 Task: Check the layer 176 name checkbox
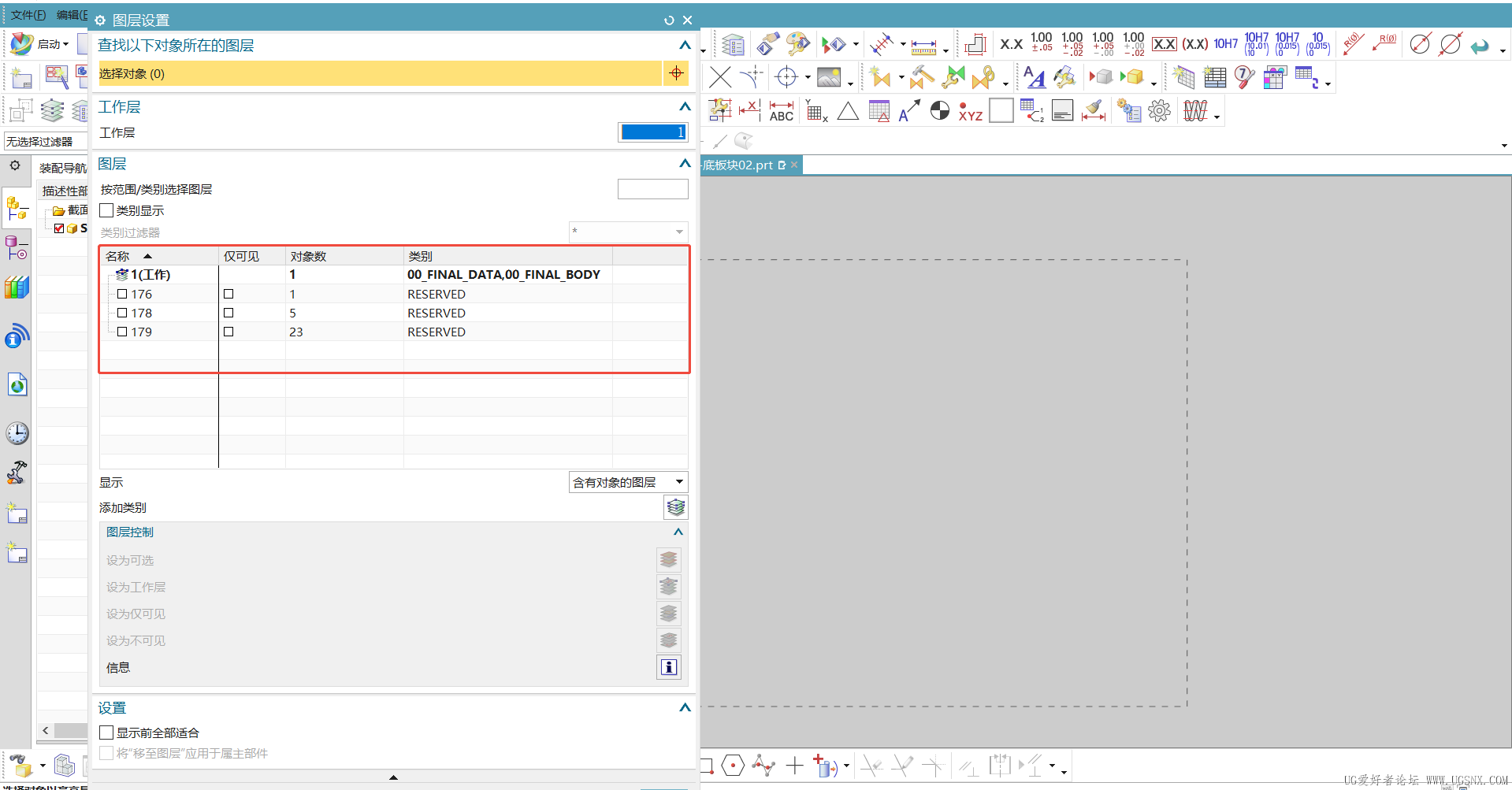pyautogui.click(x=122, y=294)
